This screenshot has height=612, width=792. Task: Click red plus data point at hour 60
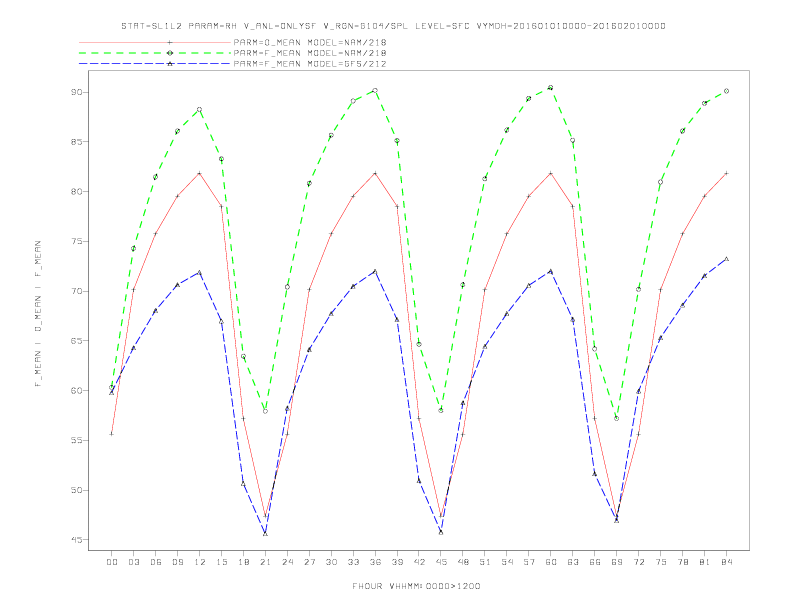(551, 173)
